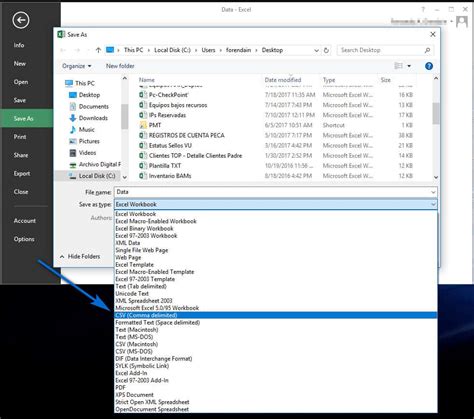Open Pictures in navigation pane
Screen dimensions: 474x419
click(84, 141)
